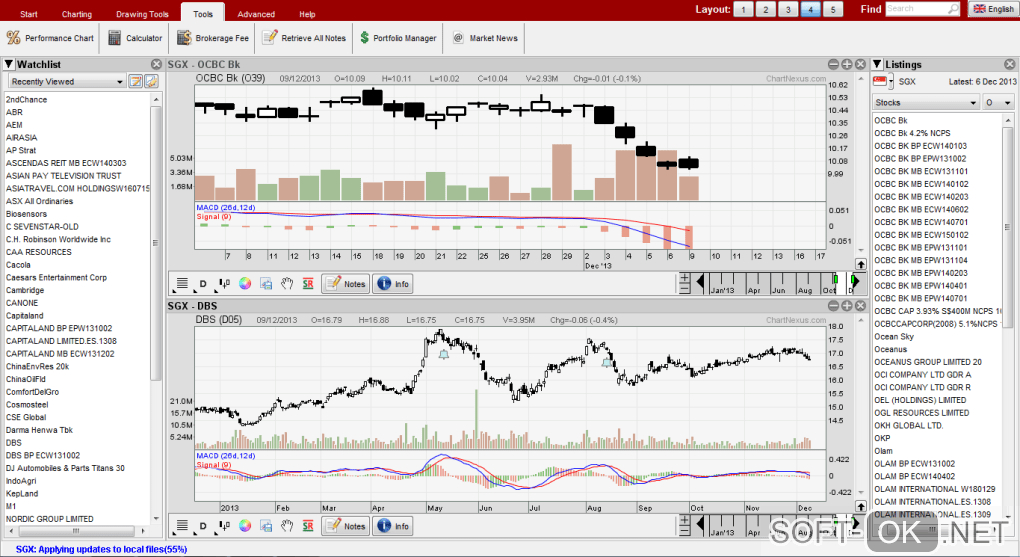Open the Brokerage Fee tool
The height and width of the screenshot is (557, 1020).
coord(213,38)
